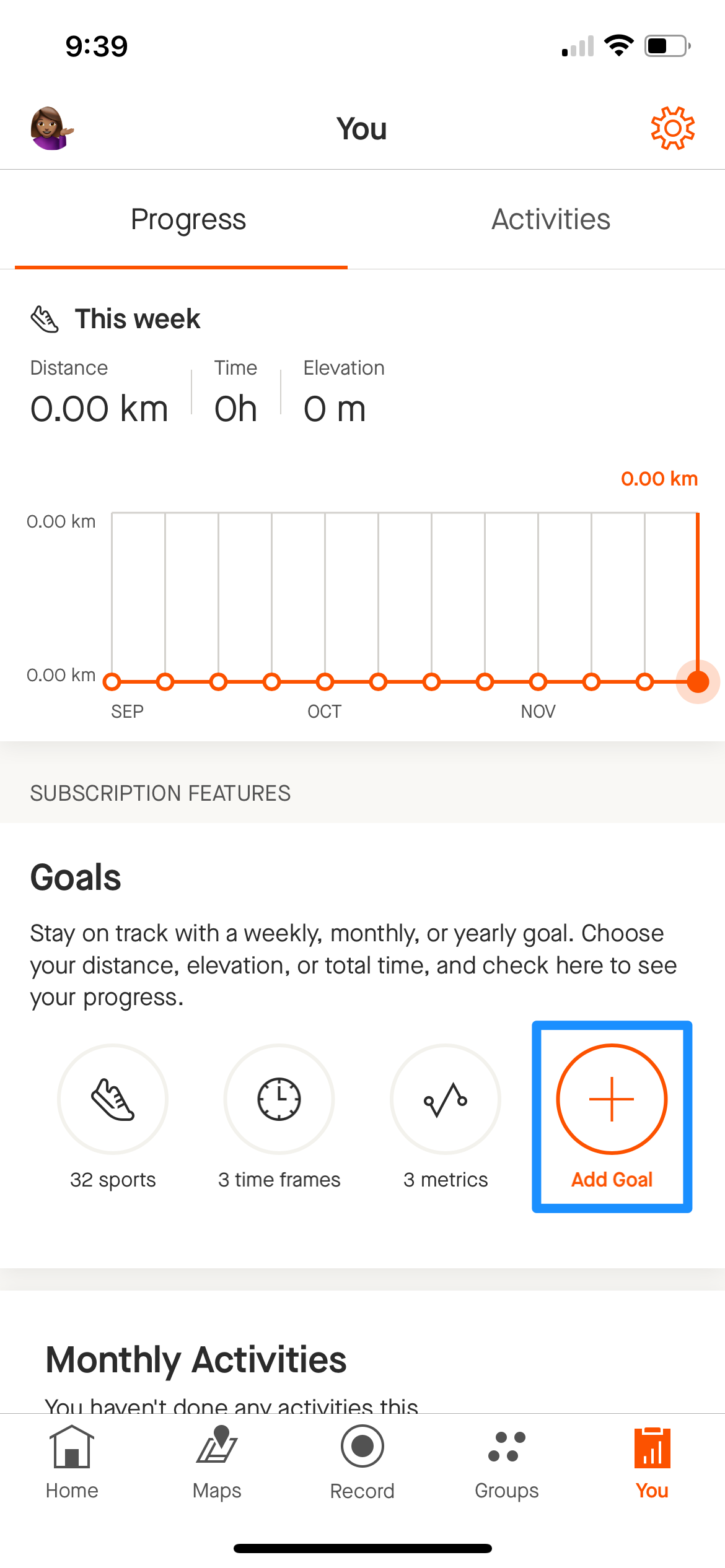Tap the shoe icon beside This week
Screen dimensions: 725x1568
(45, 320)
